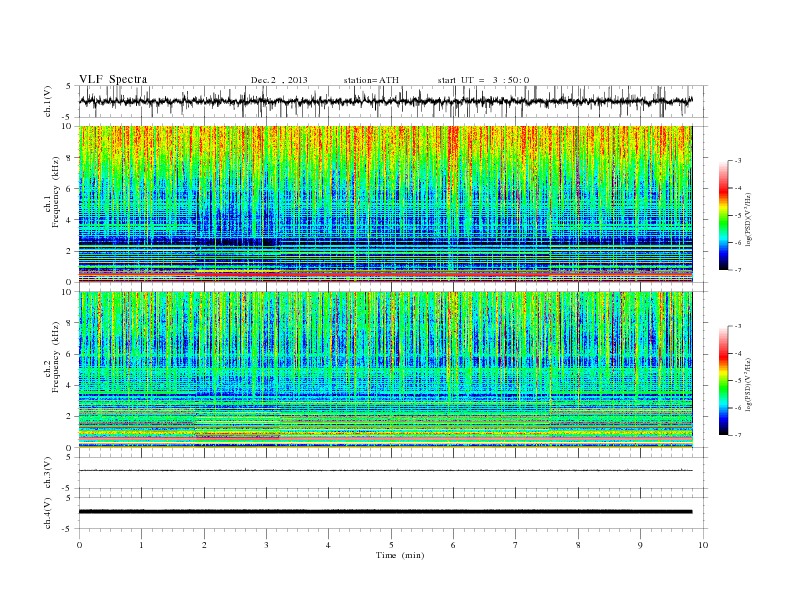Click the "-3" tick on ch.1 color bar
Screen dimensions: 792x612
click(x=738, y=161)
